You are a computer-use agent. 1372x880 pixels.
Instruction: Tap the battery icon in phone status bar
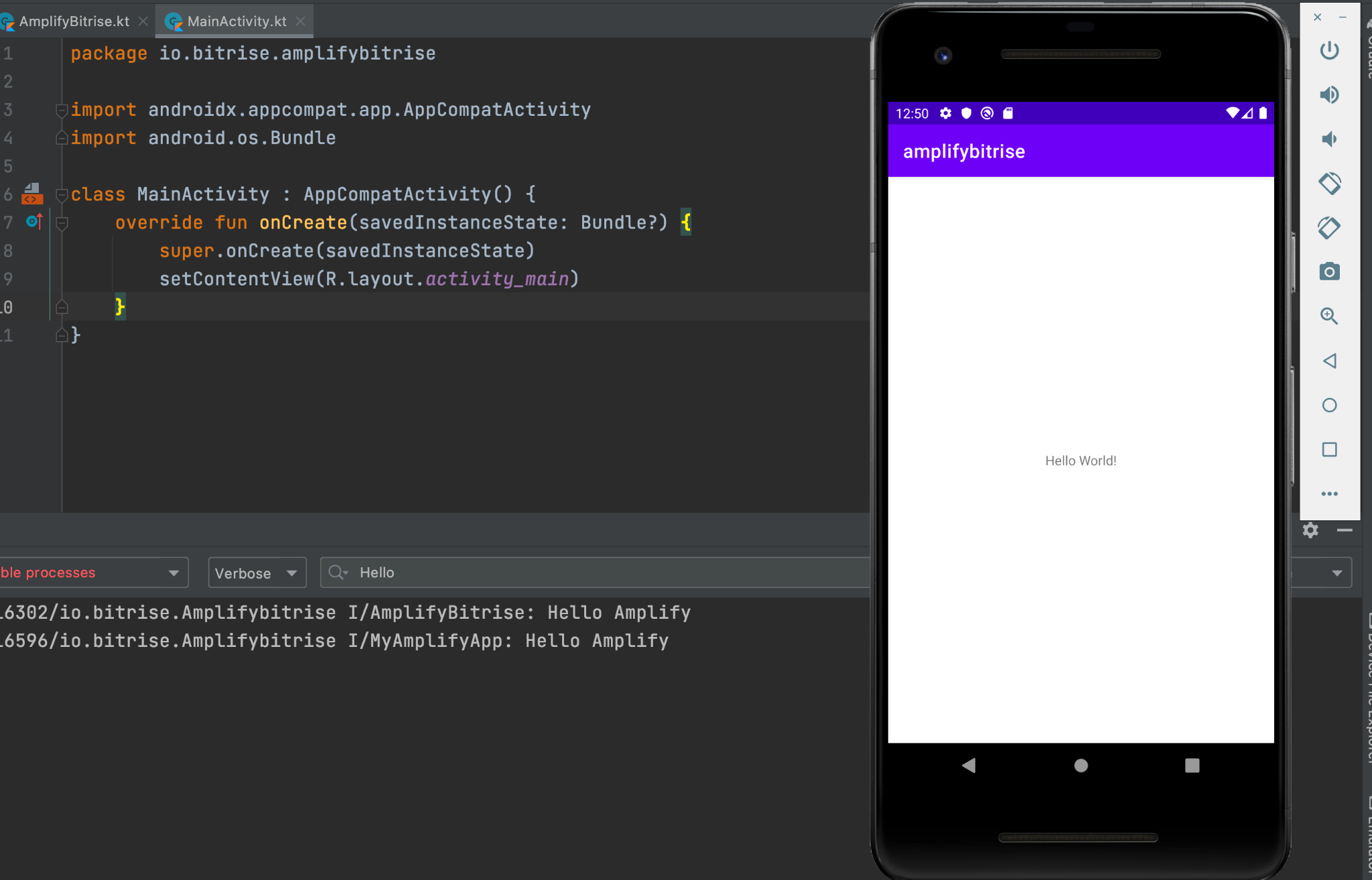pyautogui.click(x=1263, y=113)
